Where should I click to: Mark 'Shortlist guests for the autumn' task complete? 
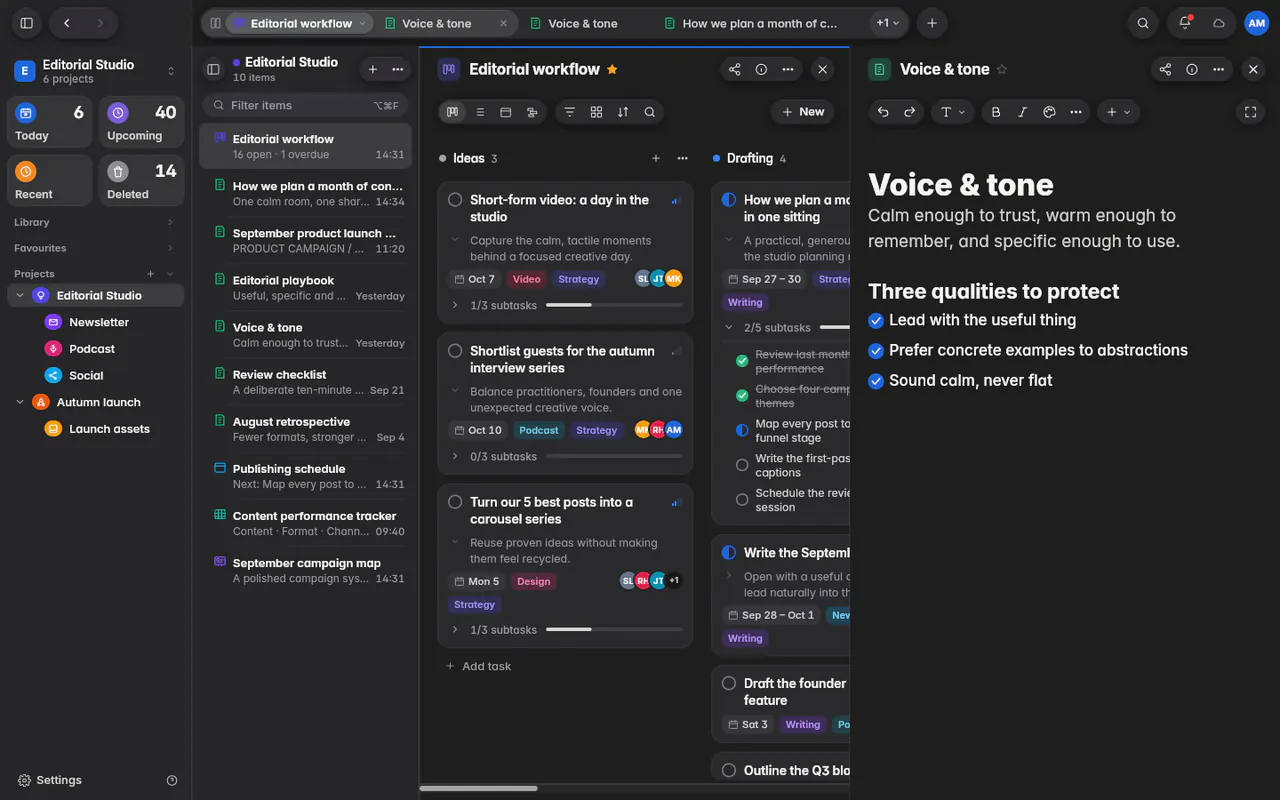pos(455,351)
